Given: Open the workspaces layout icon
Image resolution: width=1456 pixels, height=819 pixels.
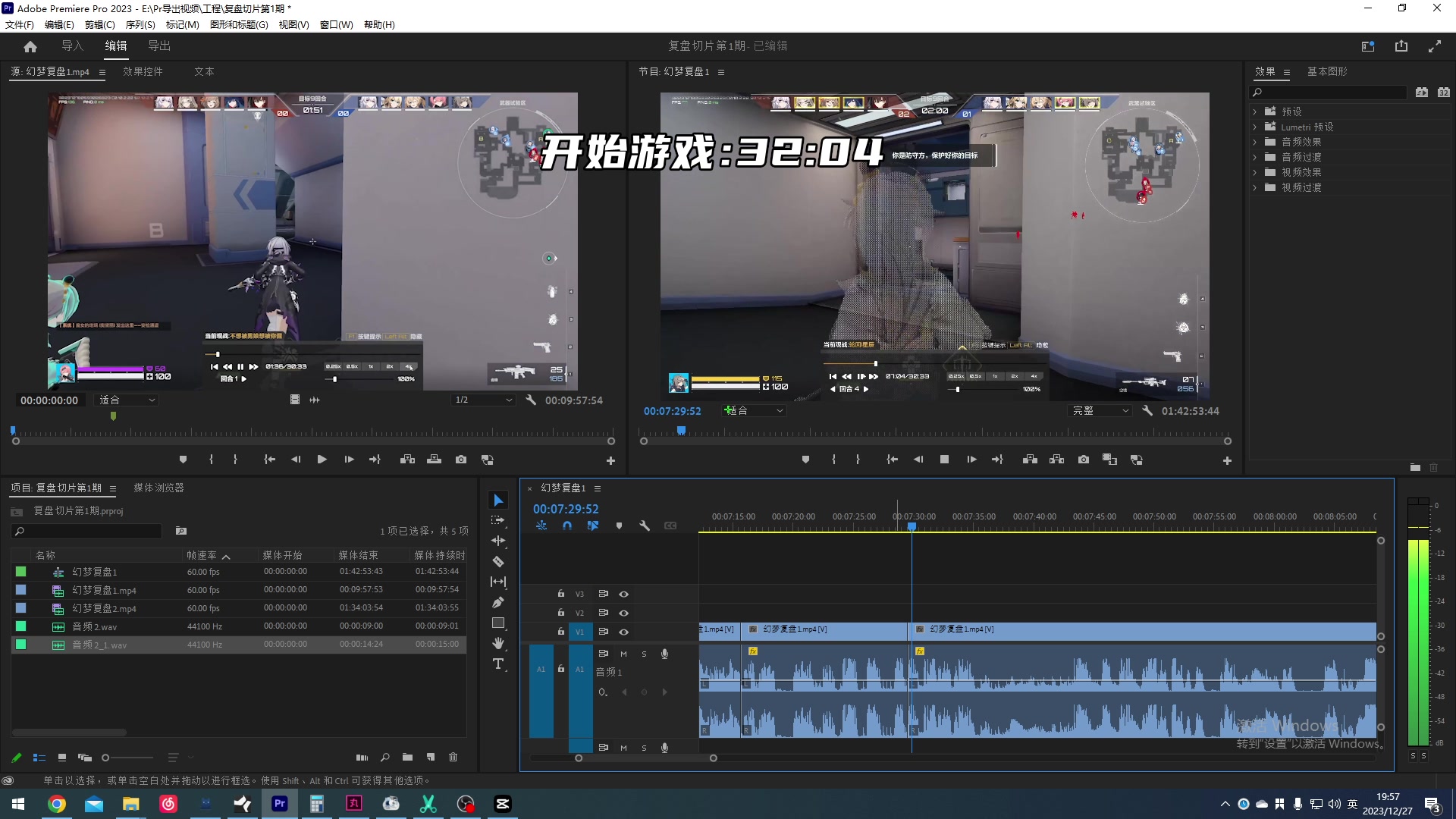Looking at the screenshot, I should [x=1368, y=46].
